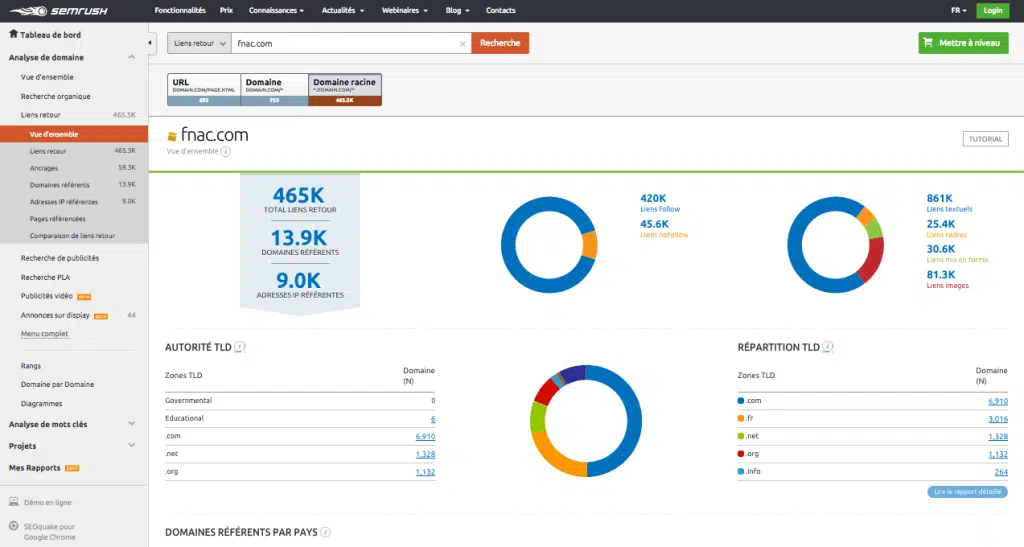Click the orange Recherche button
The width and height of the screenshot is (1024, 547).
[x=500, y=43]
